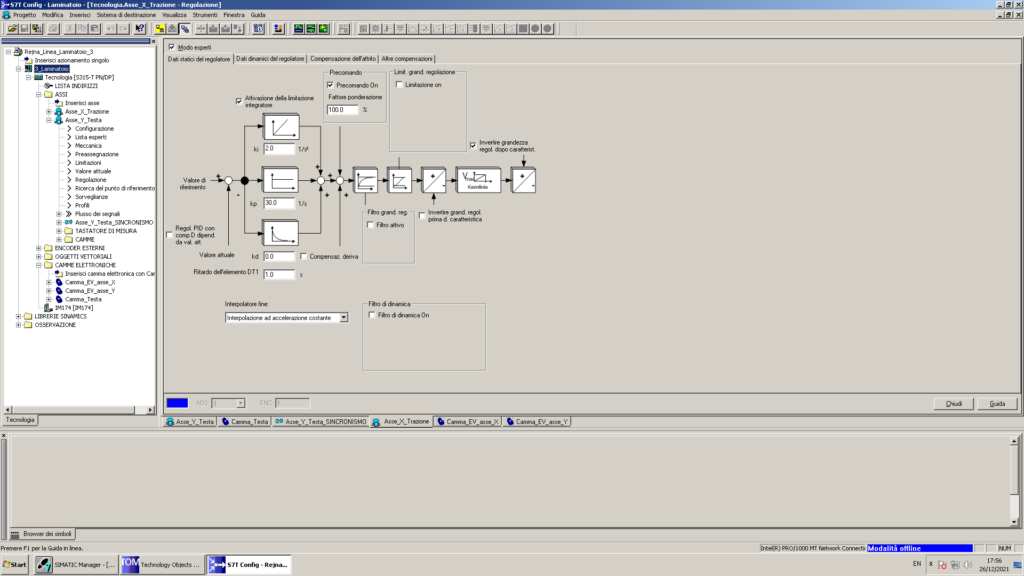Click the Save floppy-disk toolbar icon
This screenshot has height=576, width=1024.
pos(24,29)
